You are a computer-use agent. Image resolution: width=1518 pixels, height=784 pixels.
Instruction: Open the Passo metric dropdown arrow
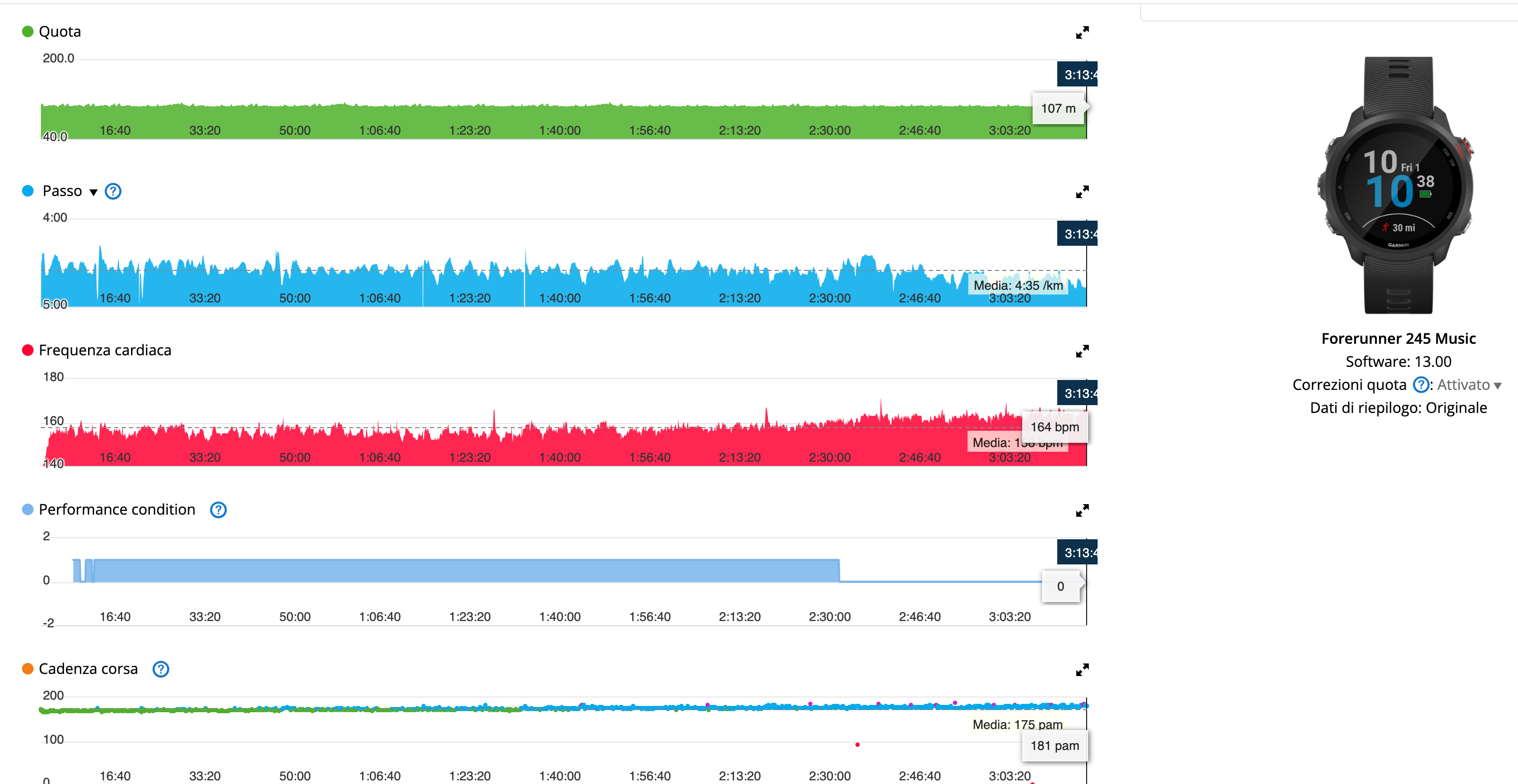point(93,192)
